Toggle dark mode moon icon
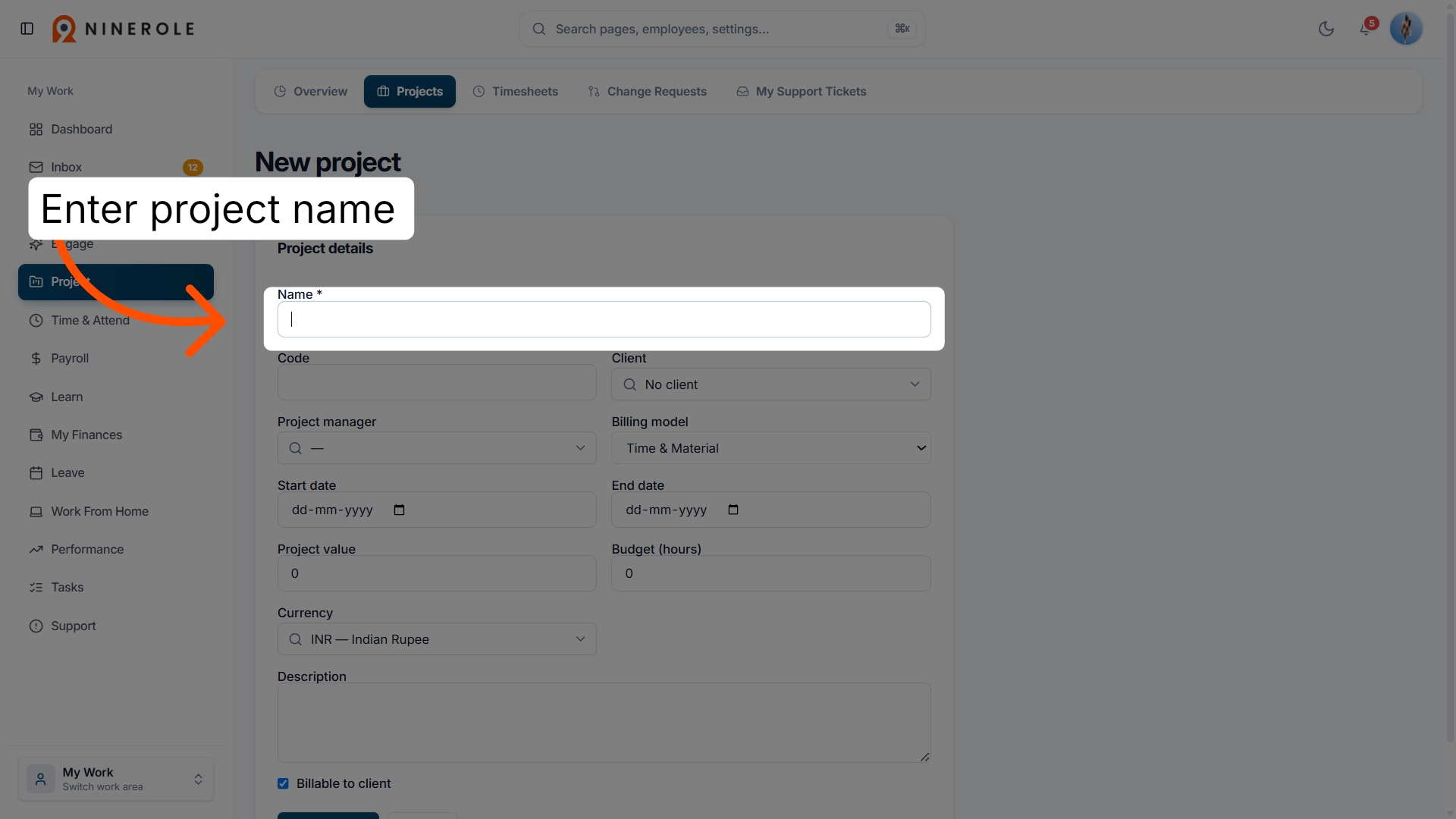This screenshot has height=819, width=1456. click(1326, 29)
